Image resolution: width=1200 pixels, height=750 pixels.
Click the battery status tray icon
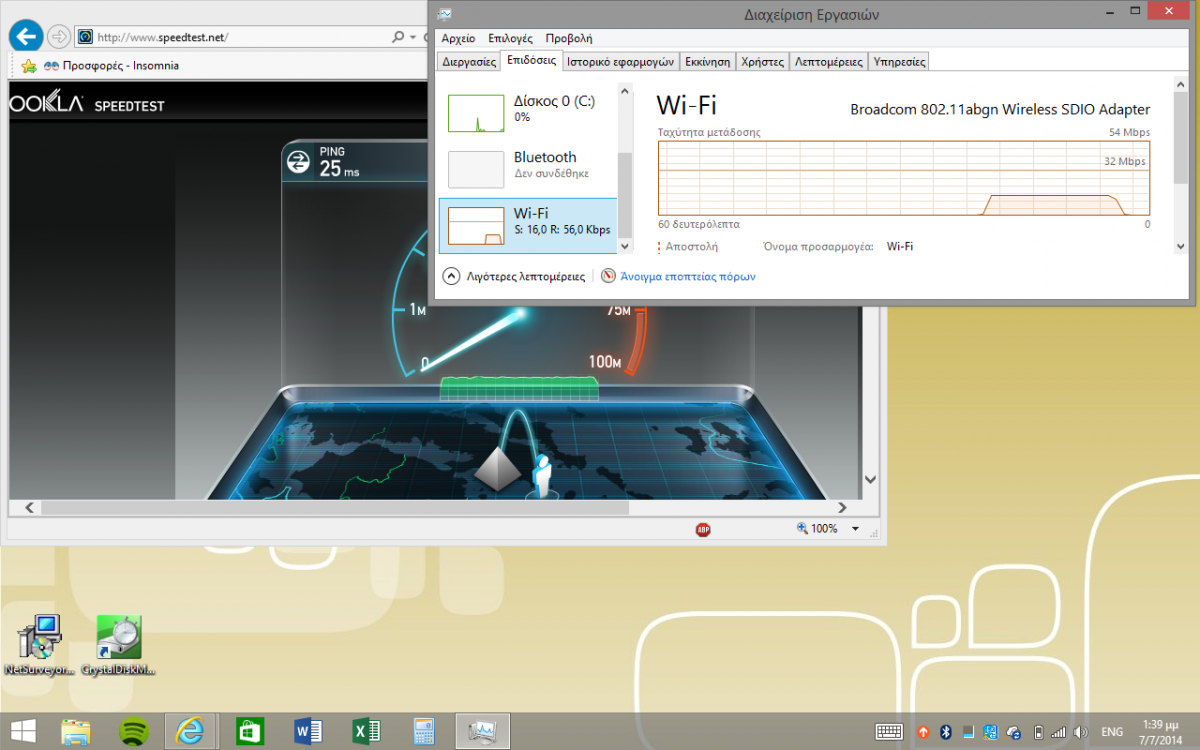1039,732
